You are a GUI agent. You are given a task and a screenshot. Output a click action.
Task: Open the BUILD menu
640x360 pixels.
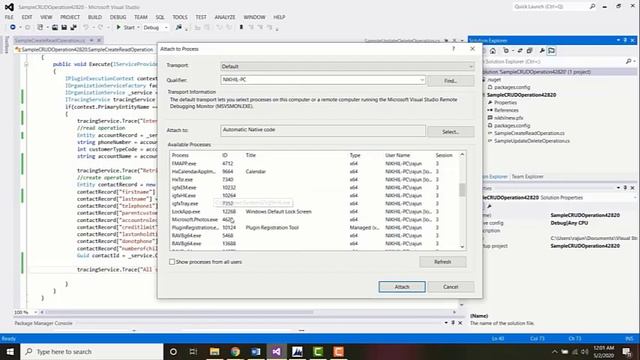pos(95,17)
